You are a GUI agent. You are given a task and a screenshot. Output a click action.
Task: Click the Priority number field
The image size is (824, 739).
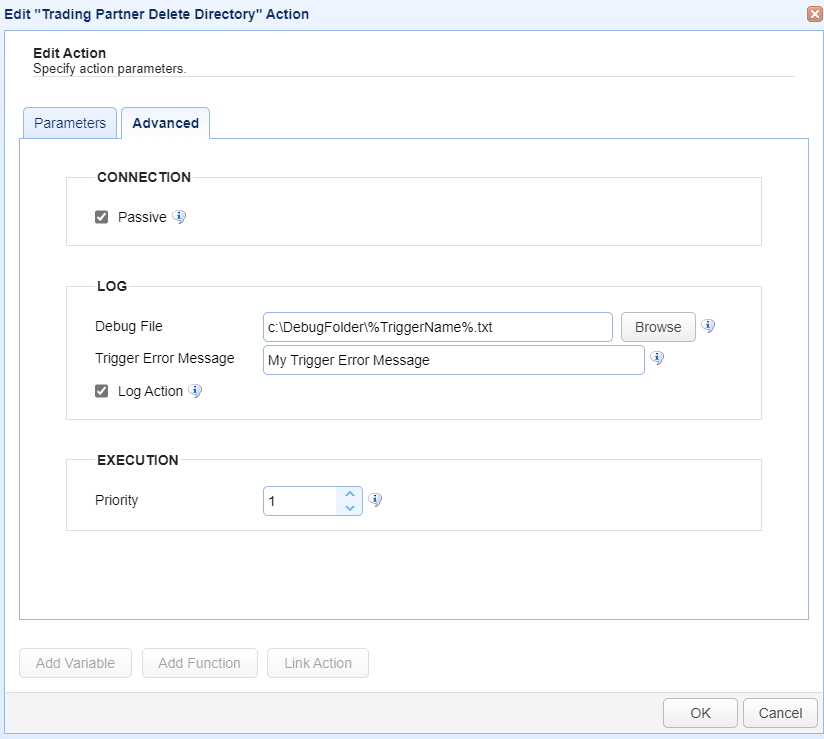(x=300, y=501)
